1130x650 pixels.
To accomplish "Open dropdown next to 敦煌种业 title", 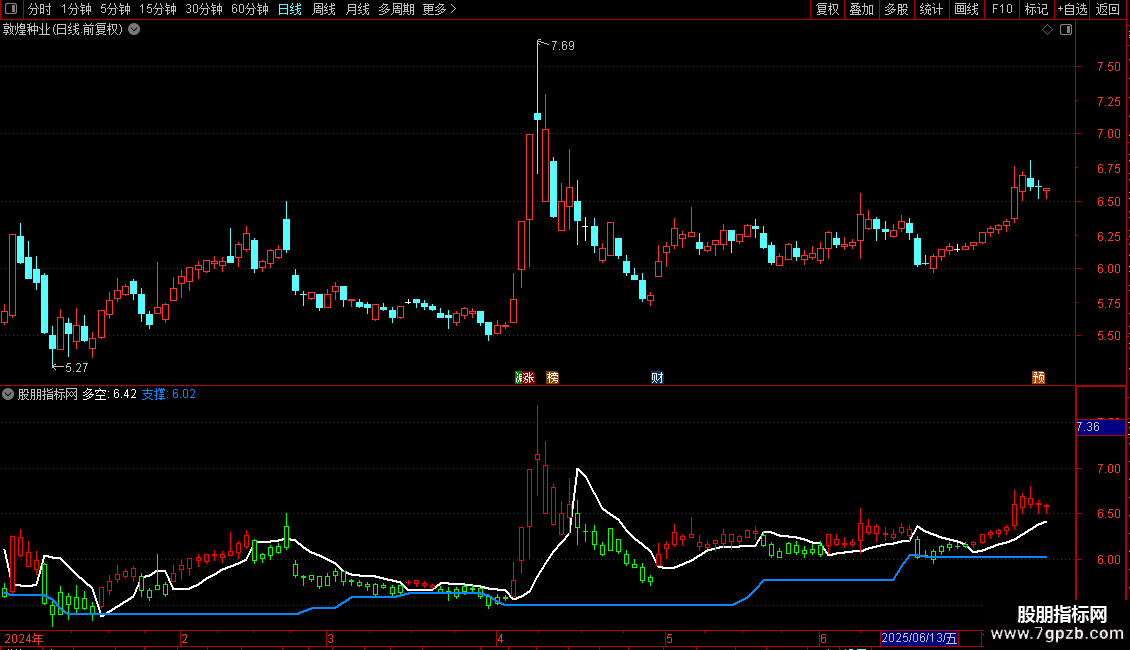I will (134, 30).
